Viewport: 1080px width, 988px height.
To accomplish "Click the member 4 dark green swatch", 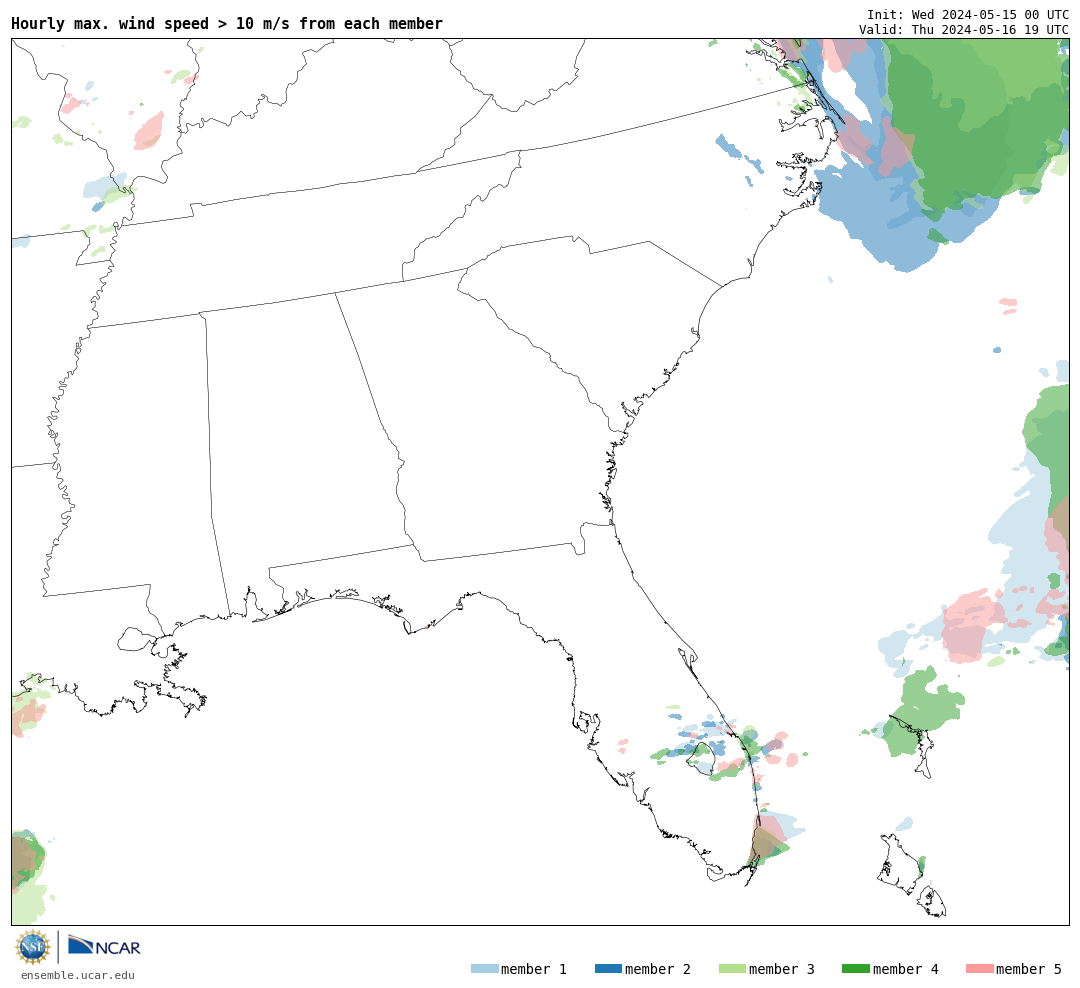I will pyautogui.click(x=855, y=969).
